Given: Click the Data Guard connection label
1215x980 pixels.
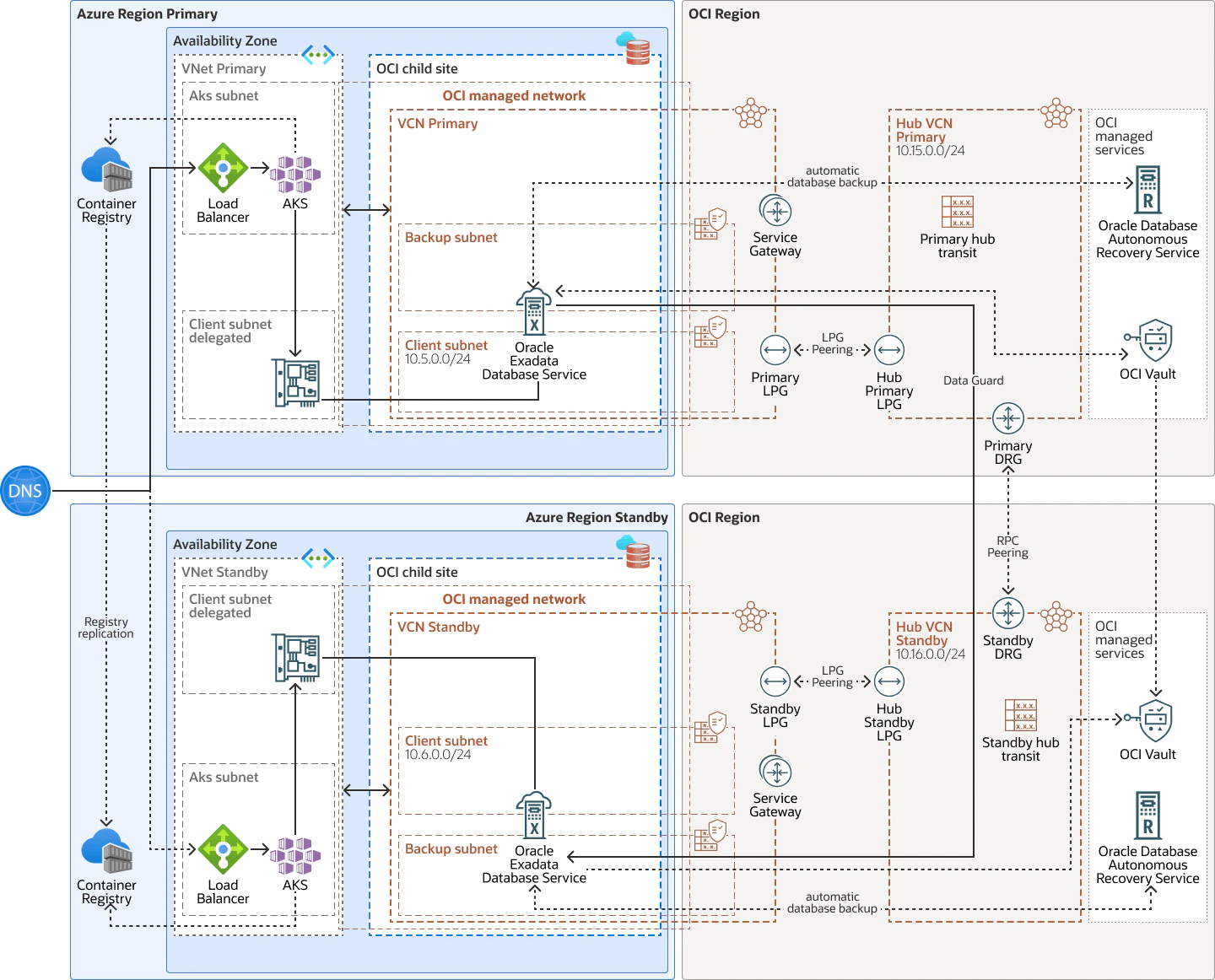Looking at the screenshot, I should pyautogui.click(x=974, y=380).
